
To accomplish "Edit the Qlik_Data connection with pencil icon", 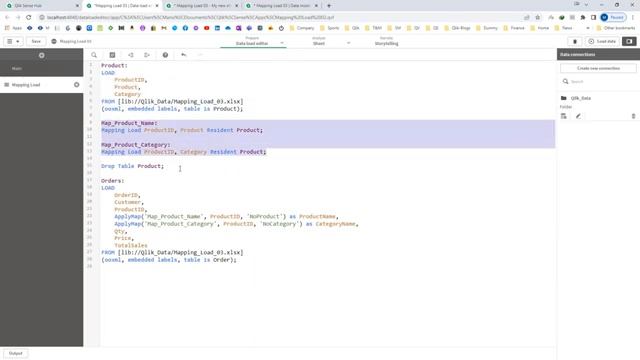I will click(578, 116).
